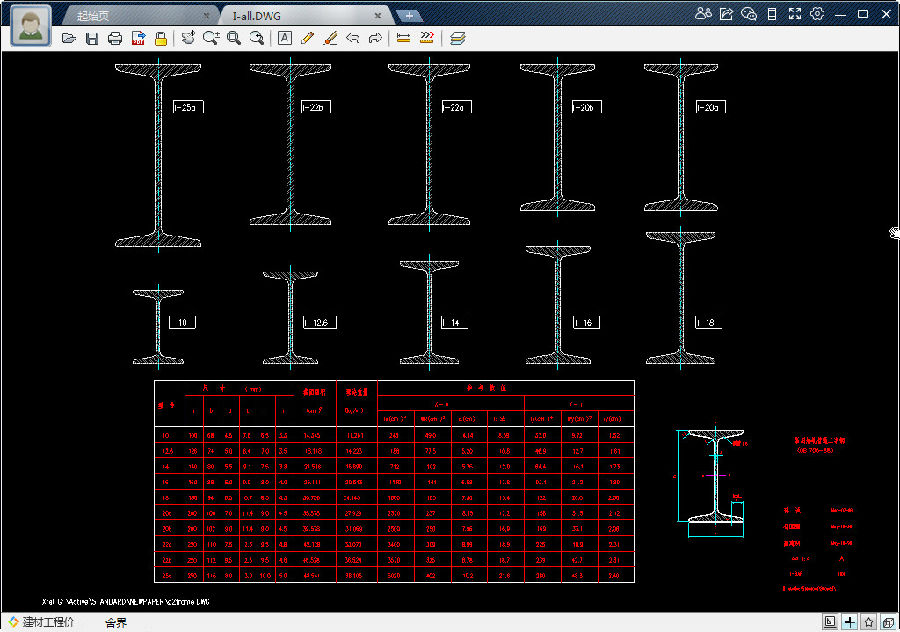Export the drawing to PDF
This screenshot has height=632, width=900.
coord(138,39)
